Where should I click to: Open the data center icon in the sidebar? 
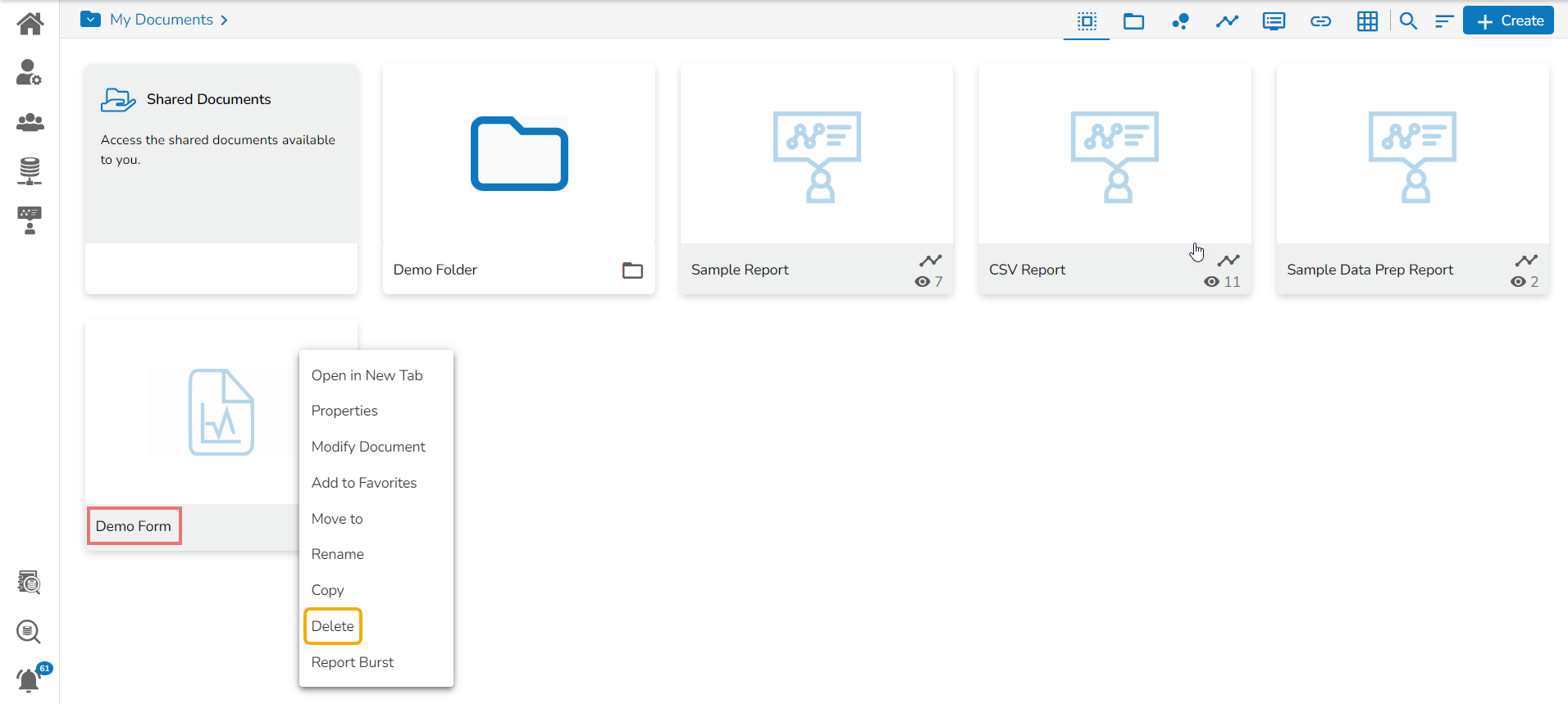[30, 170]
